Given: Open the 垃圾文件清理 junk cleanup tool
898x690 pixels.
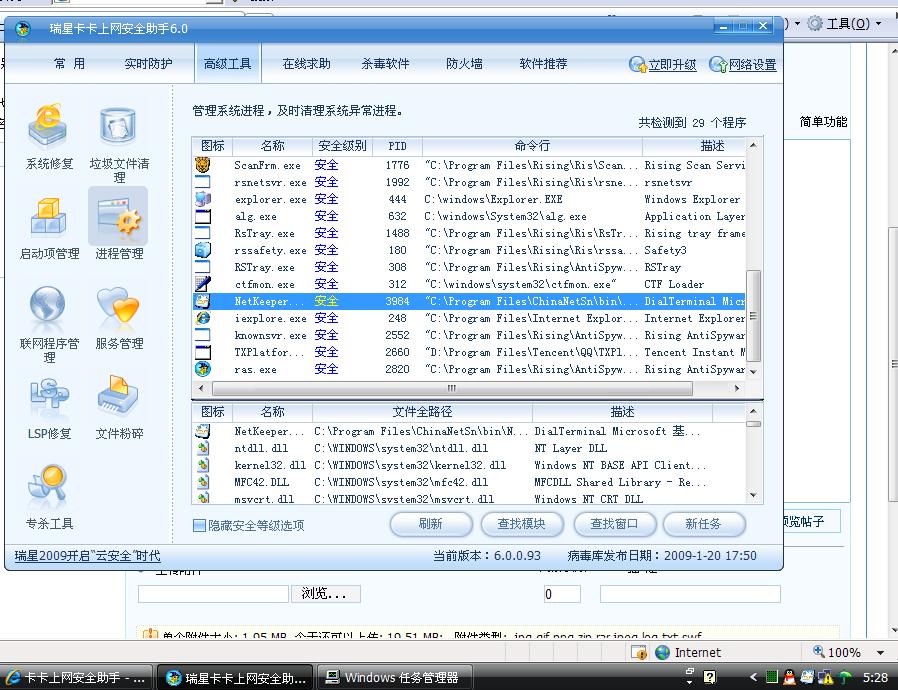Looking at the screenshot, I should (x=119, y=127).
